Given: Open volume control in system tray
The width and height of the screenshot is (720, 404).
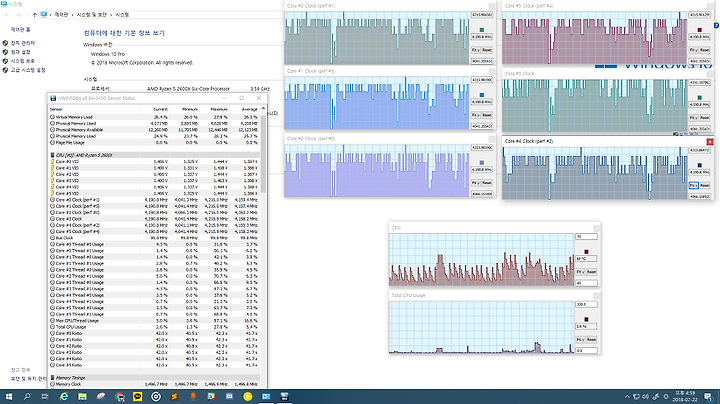Looking at the screenshot, I should pos(646,397).
